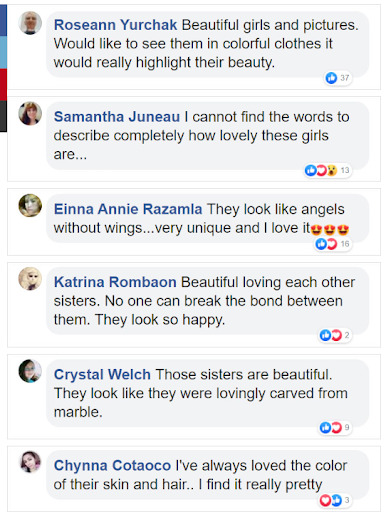Open the profile for Einna Annie Razamla

[128, 209]
